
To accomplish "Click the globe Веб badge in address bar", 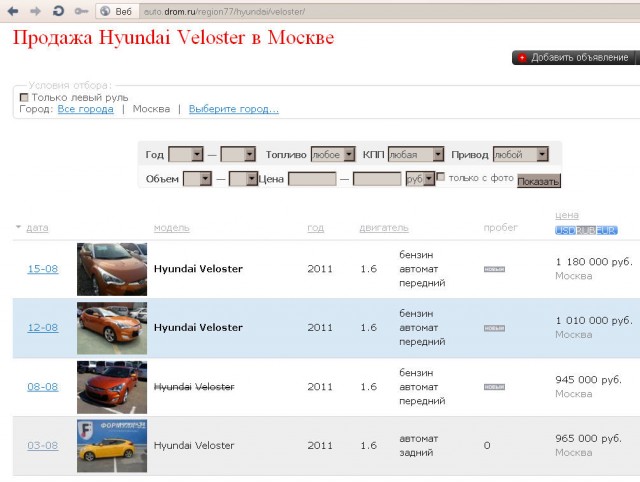I will point(117,11).
